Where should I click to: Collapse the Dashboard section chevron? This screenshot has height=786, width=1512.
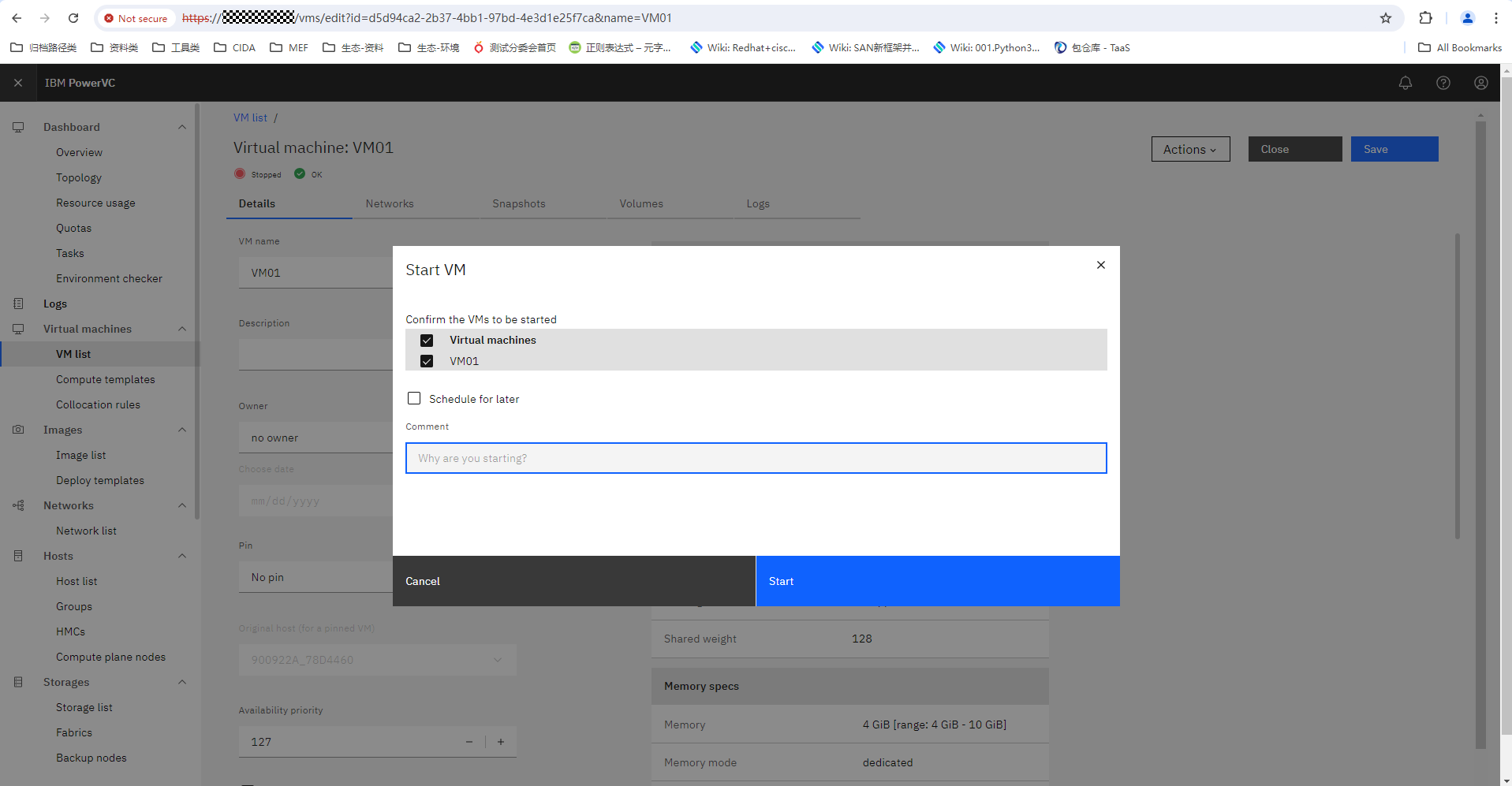[x=182, y=127]
